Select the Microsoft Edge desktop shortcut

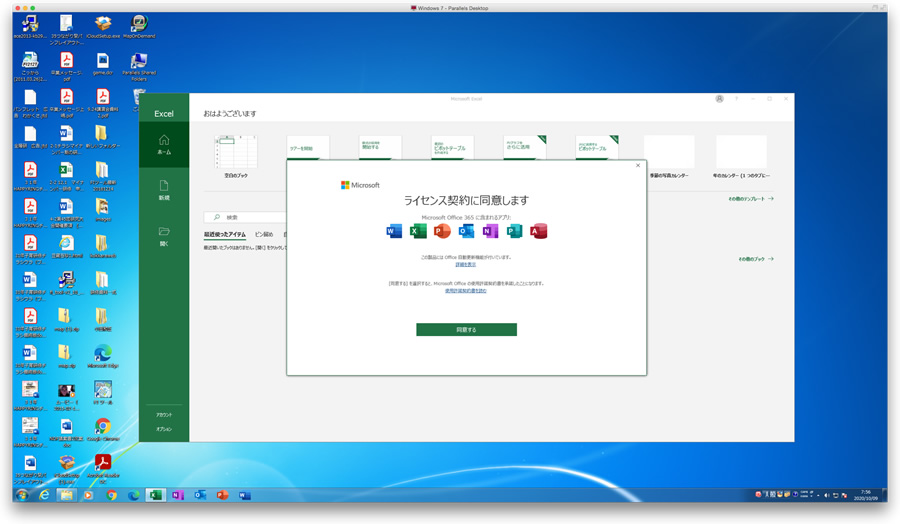(103, 356)
